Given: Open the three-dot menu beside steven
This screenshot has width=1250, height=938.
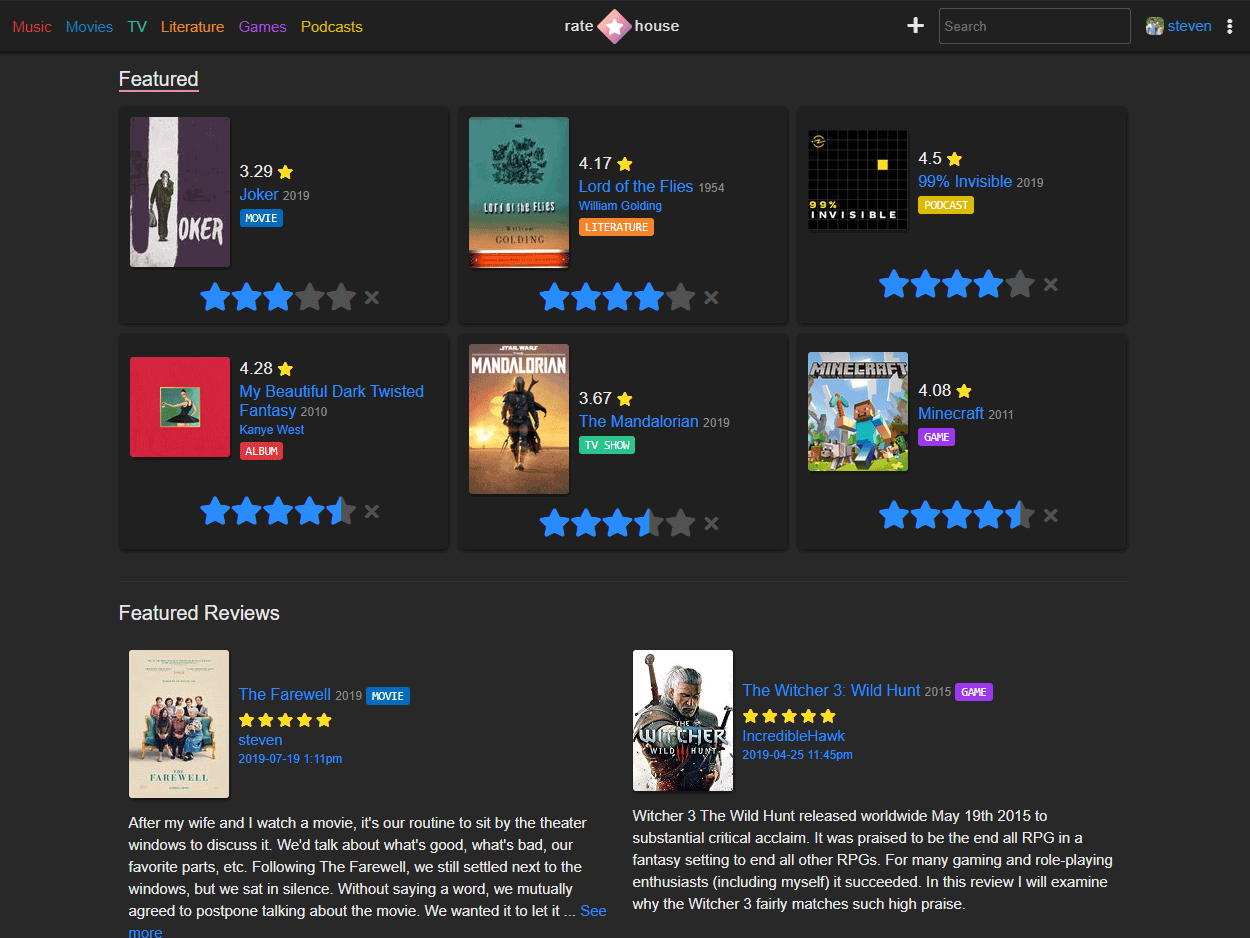Looking at the screenshot, I should [x=1230, y=27].
